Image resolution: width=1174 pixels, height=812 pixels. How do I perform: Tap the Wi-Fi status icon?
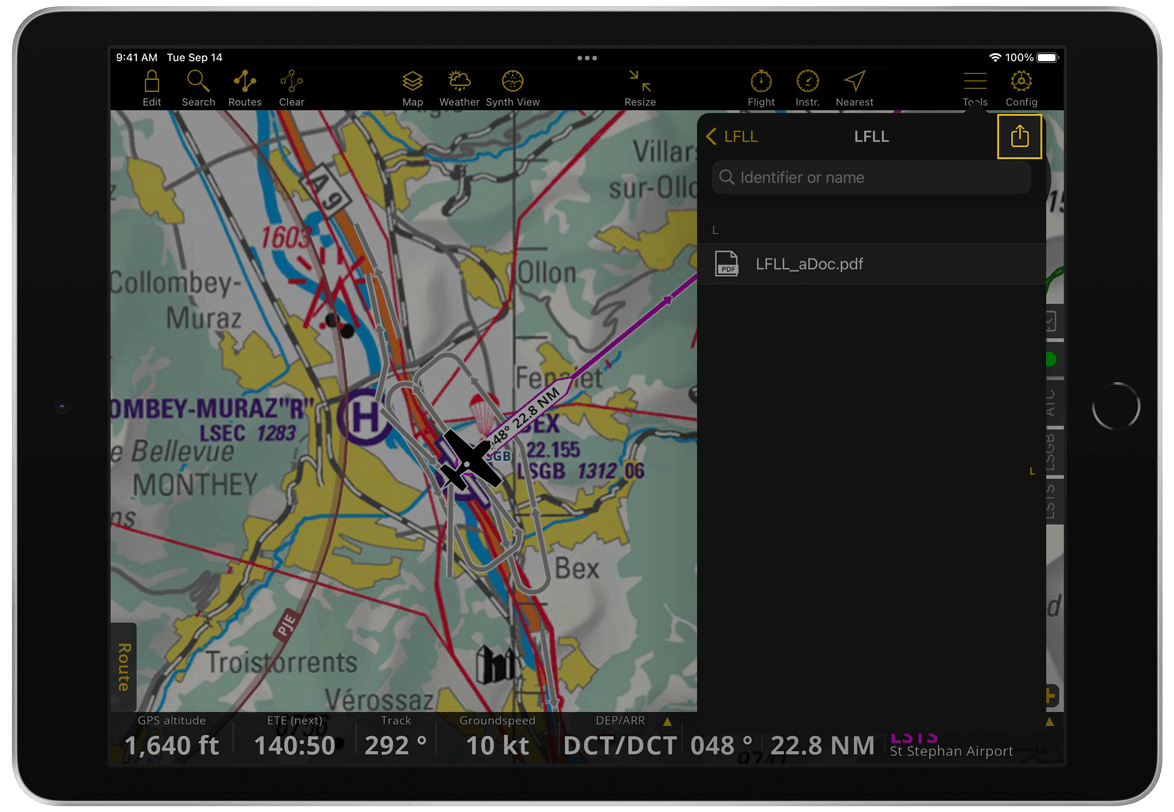pos(995,58)
